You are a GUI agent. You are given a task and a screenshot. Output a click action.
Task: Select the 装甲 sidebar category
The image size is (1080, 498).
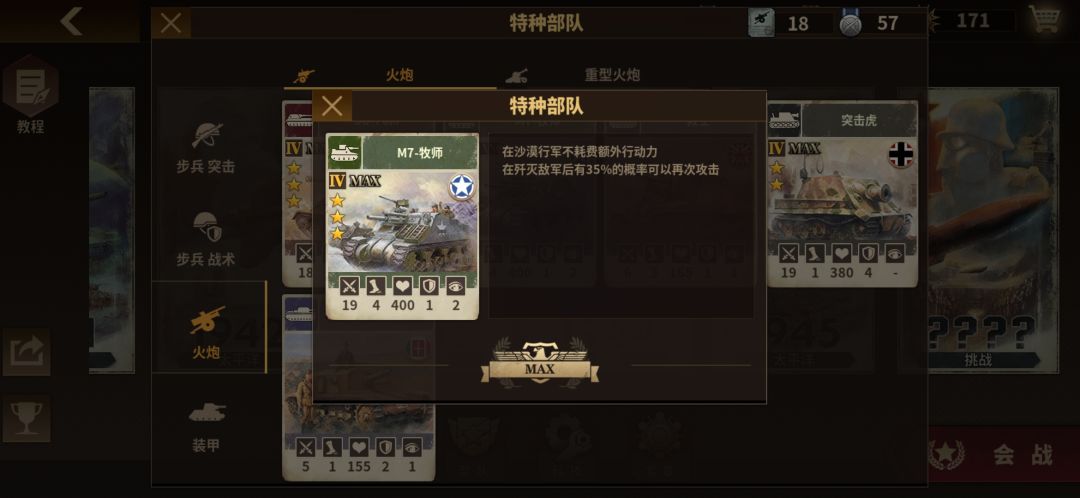[x=206, y=426]
